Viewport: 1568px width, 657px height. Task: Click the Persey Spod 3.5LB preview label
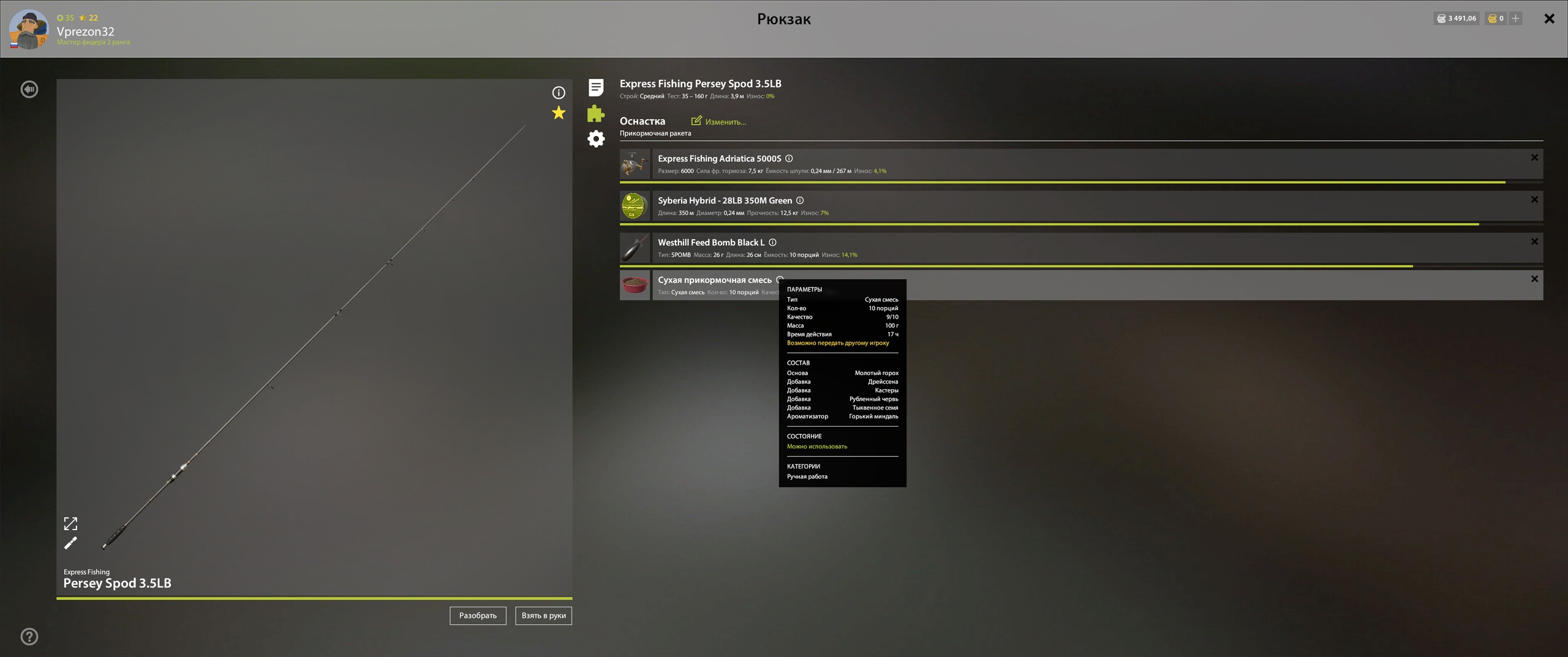117,583
